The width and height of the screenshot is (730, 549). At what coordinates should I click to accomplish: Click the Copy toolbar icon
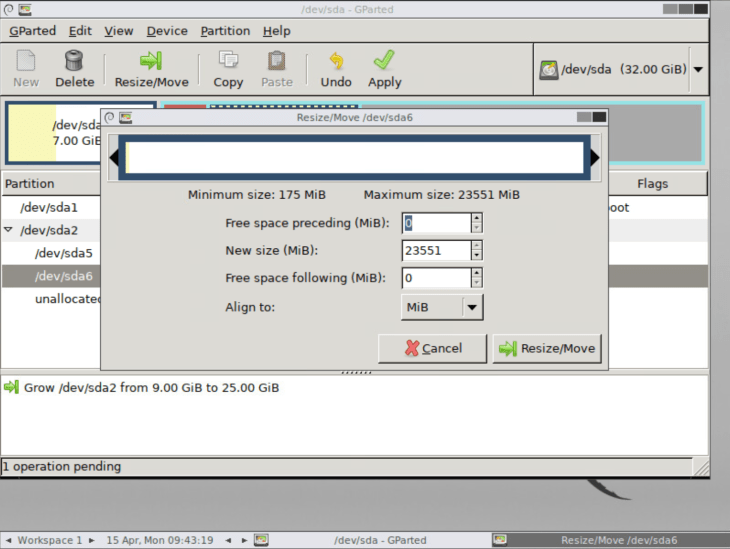[228, 61]
